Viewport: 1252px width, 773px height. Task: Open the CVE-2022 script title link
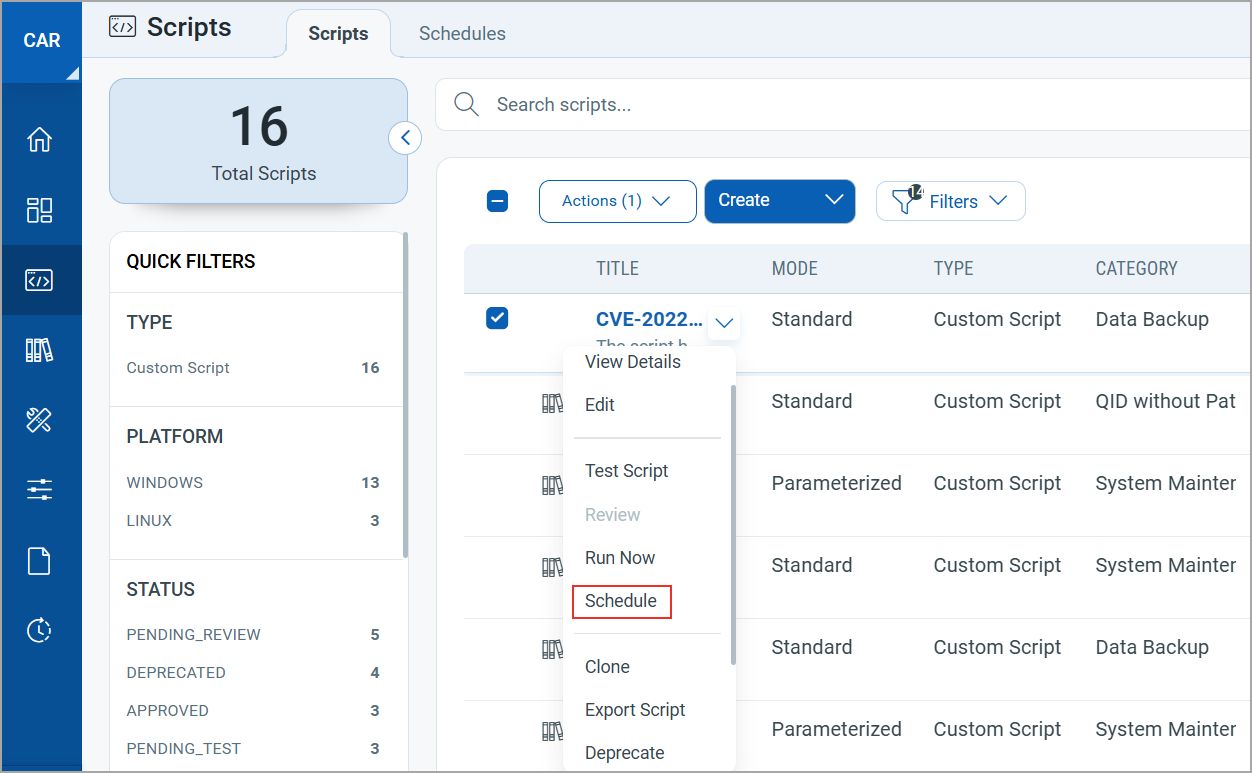point(650,320)
